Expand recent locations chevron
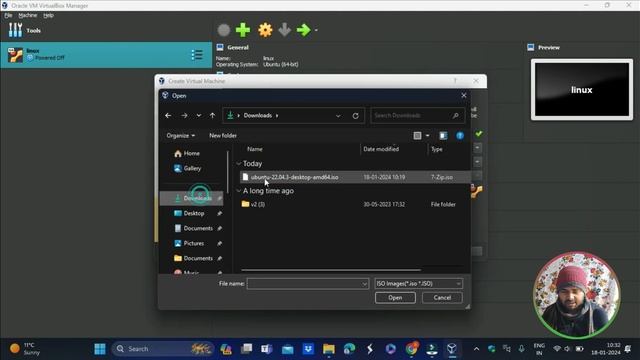The height and width of the screenshot is (360, 640). pos(198,116)
